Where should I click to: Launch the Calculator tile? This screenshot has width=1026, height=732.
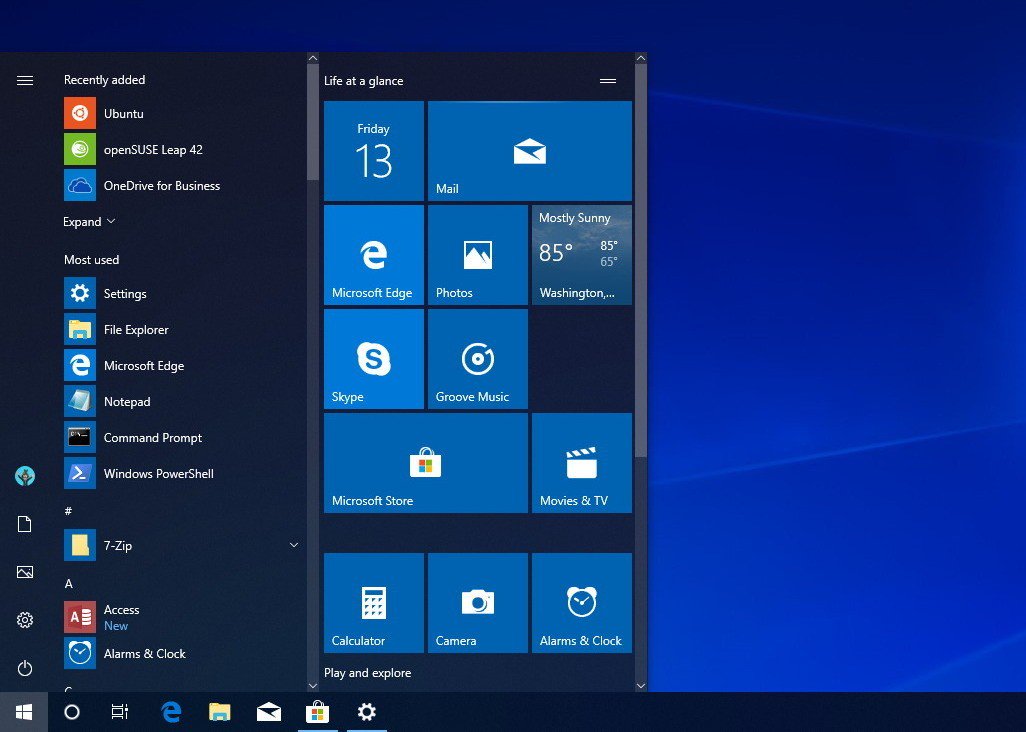373,602
